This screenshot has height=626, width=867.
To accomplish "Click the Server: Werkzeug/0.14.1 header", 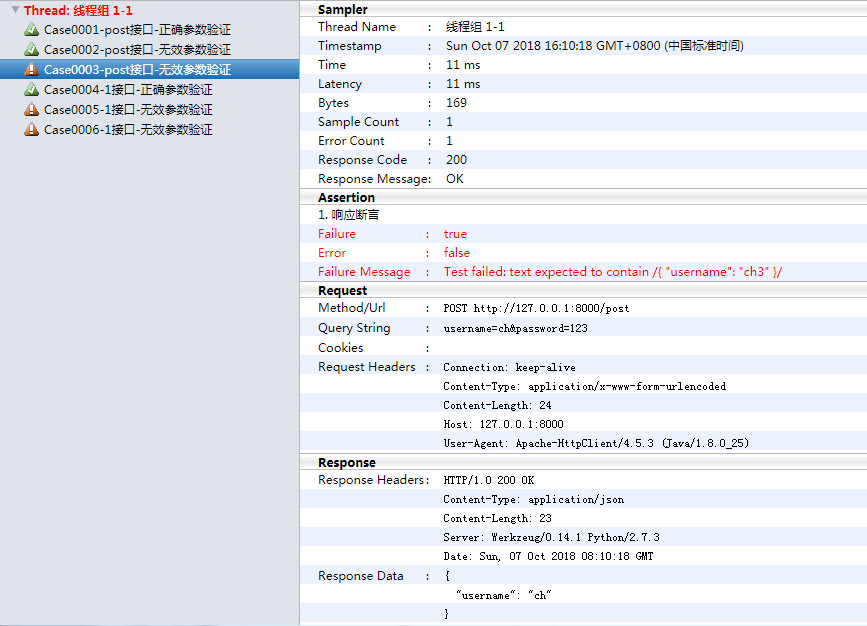I will 551,538.
